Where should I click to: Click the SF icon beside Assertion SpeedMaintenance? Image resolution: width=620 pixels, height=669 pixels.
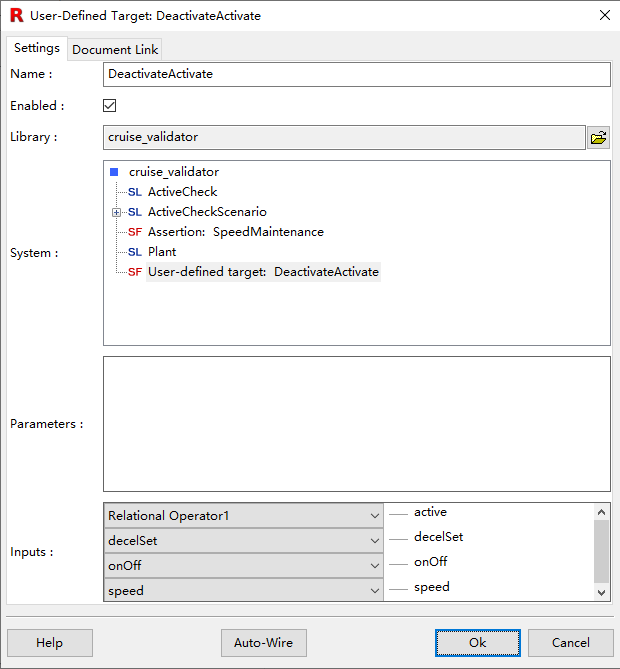tap(135, 232)
